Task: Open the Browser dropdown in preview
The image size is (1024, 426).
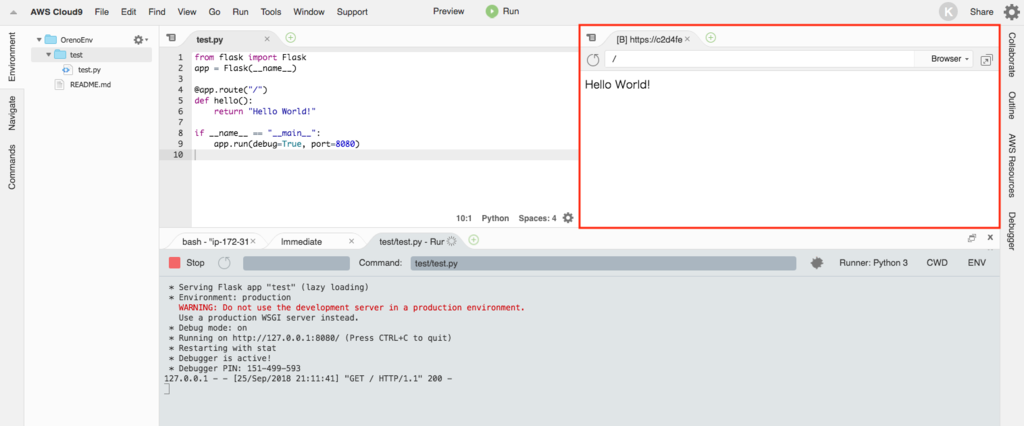Action: [x=950, y=59]
